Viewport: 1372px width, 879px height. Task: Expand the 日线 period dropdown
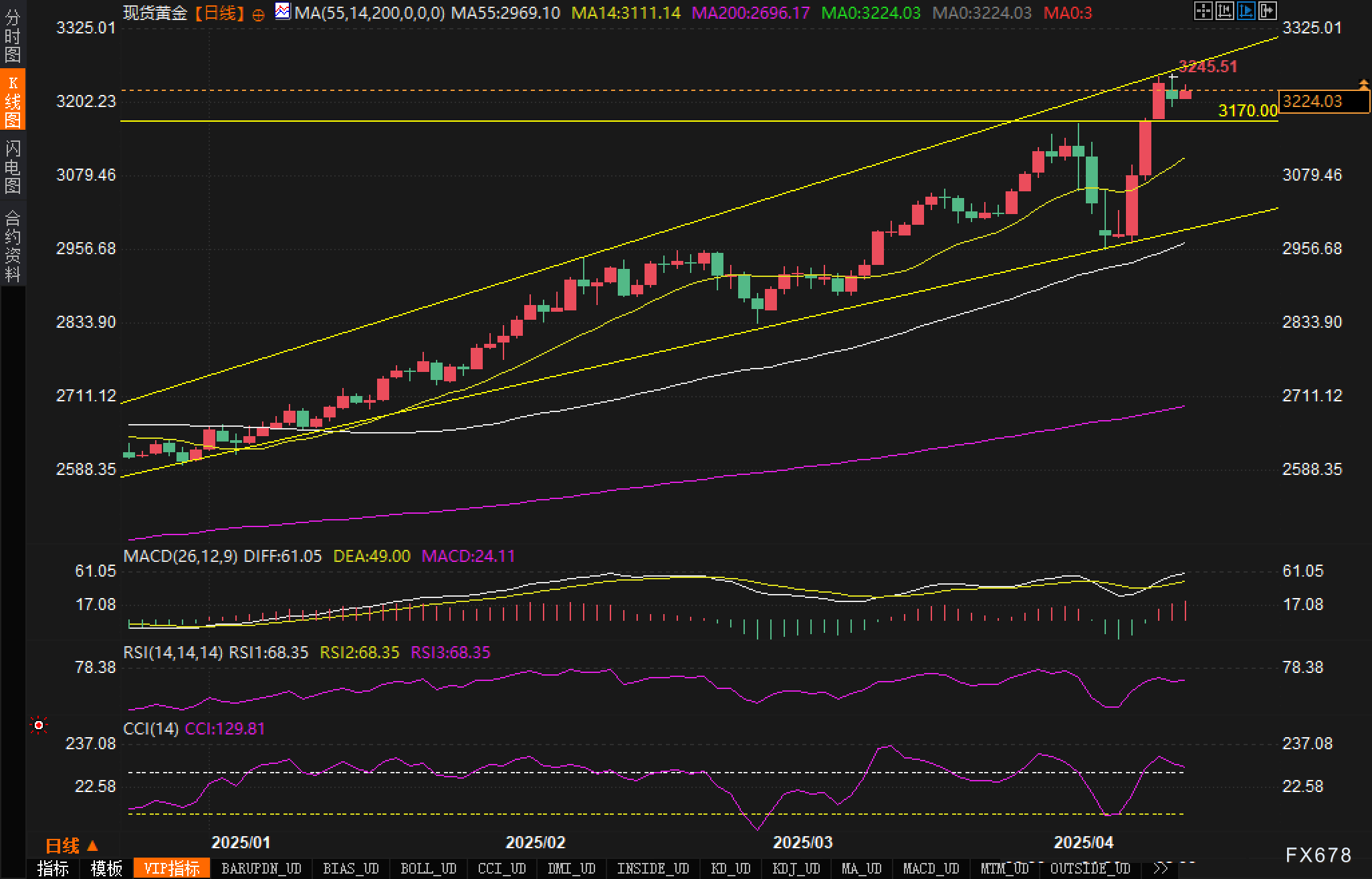tap(72, 846)
